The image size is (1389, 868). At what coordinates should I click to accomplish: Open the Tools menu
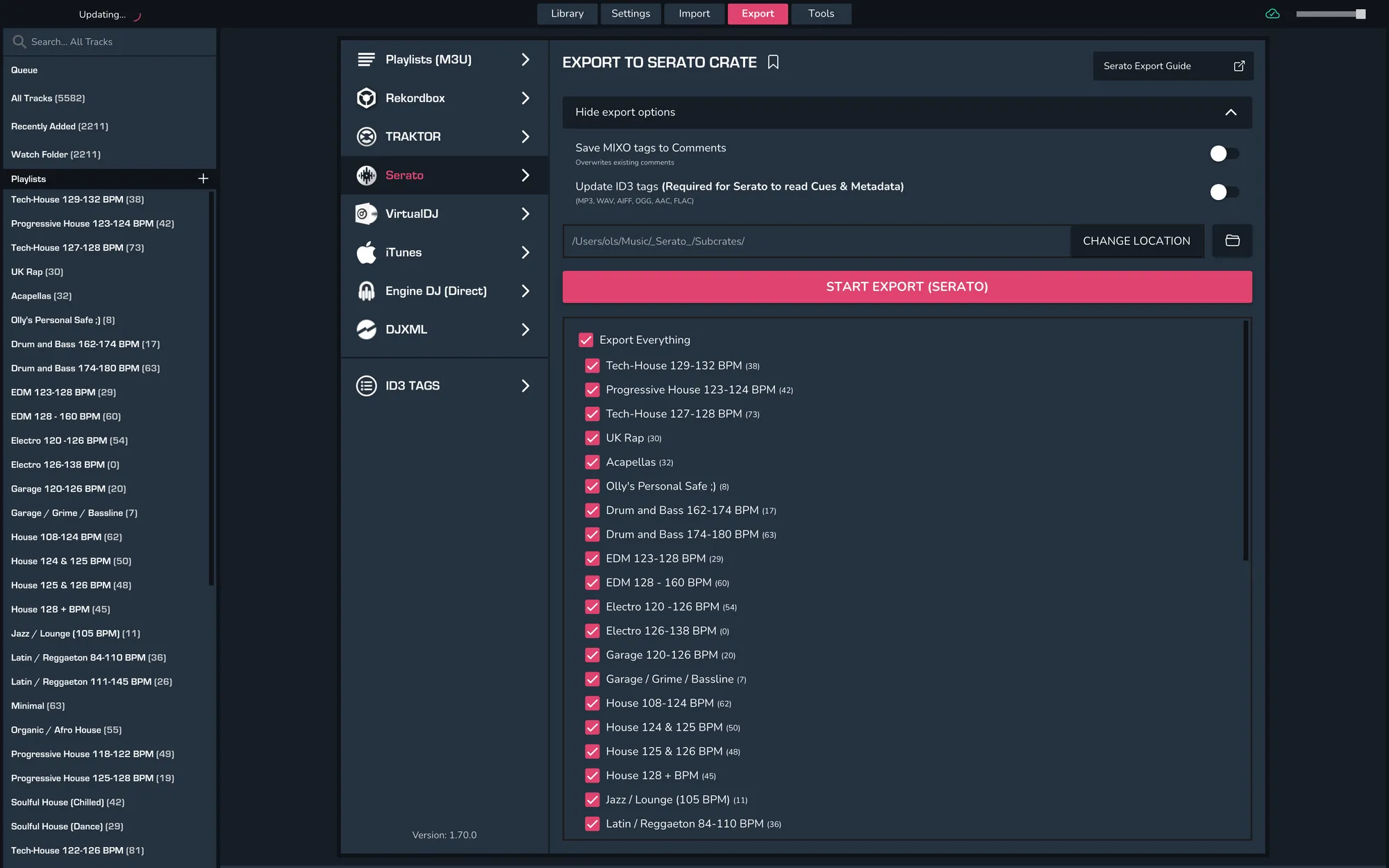821,13
